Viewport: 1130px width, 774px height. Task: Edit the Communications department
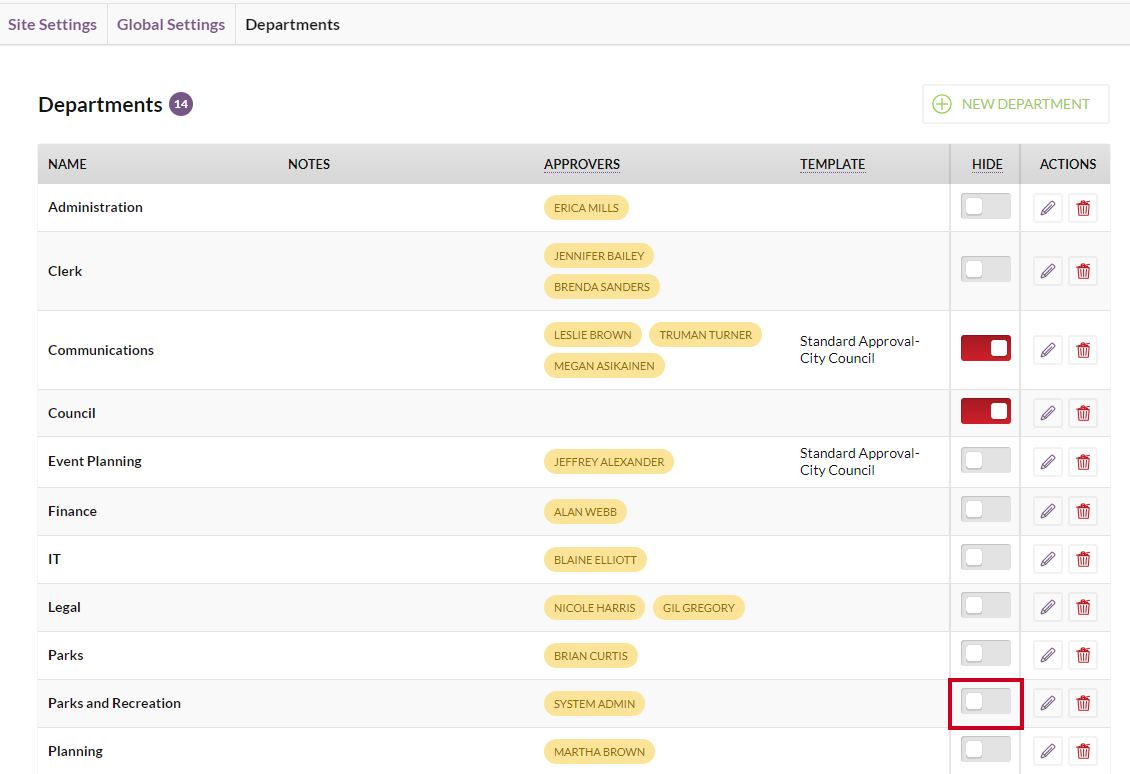tap(1048, 350)
